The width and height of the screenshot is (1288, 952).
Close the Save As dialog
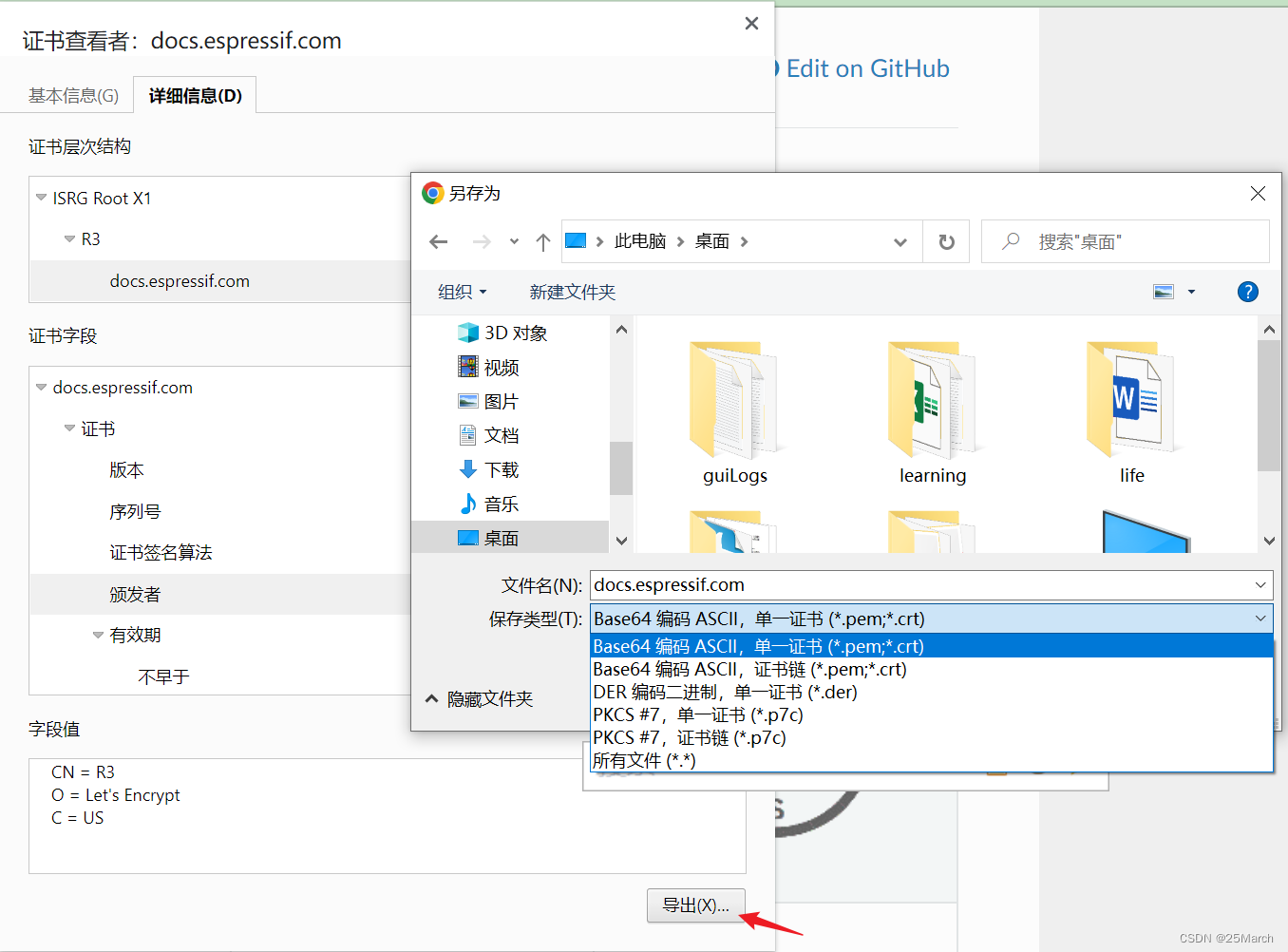coord(1258,193)
